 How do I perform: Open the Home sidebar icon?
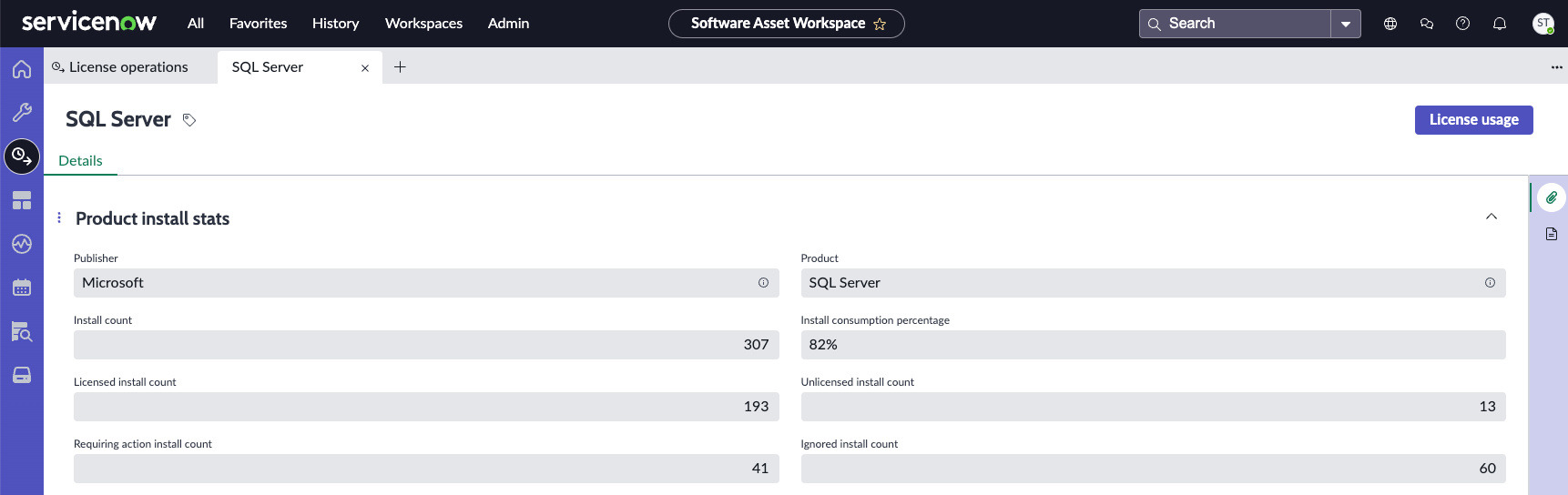[22, 69]
